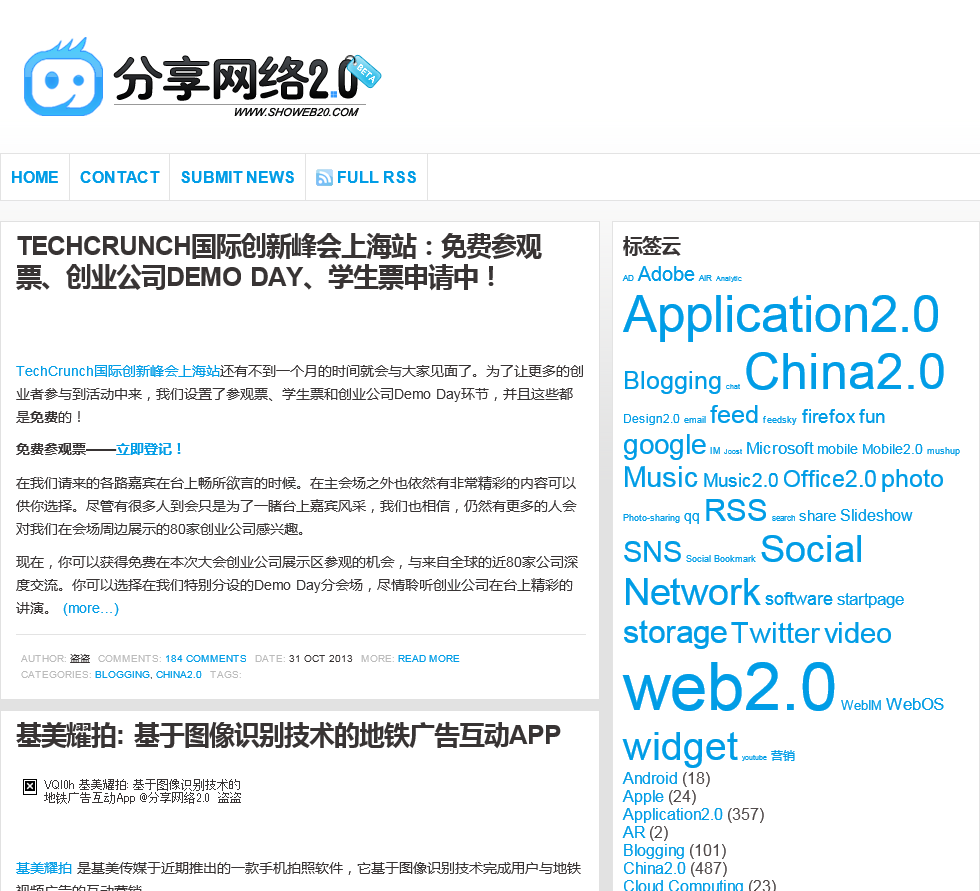980x891 pixels.
Task: Click the Design2.0 tag
Action: (x=651, y=419)
